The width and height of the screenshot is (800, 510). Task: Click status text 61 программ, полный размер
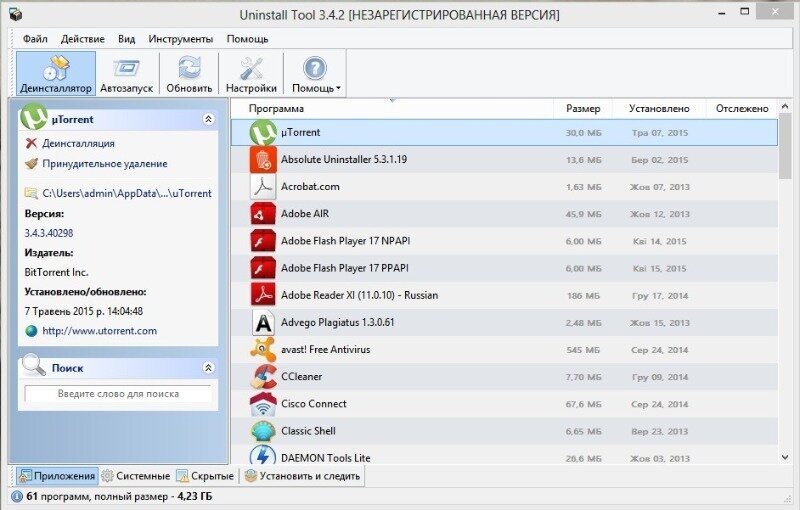(x=119, y=496)
